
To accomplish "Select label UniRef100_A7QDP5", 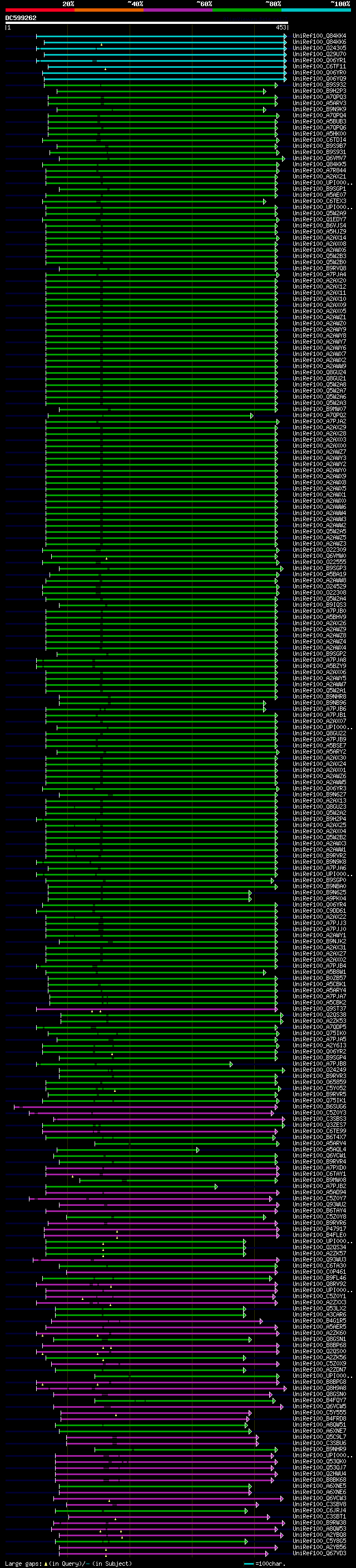I will pyautogui.click(x=319, y=1027).
